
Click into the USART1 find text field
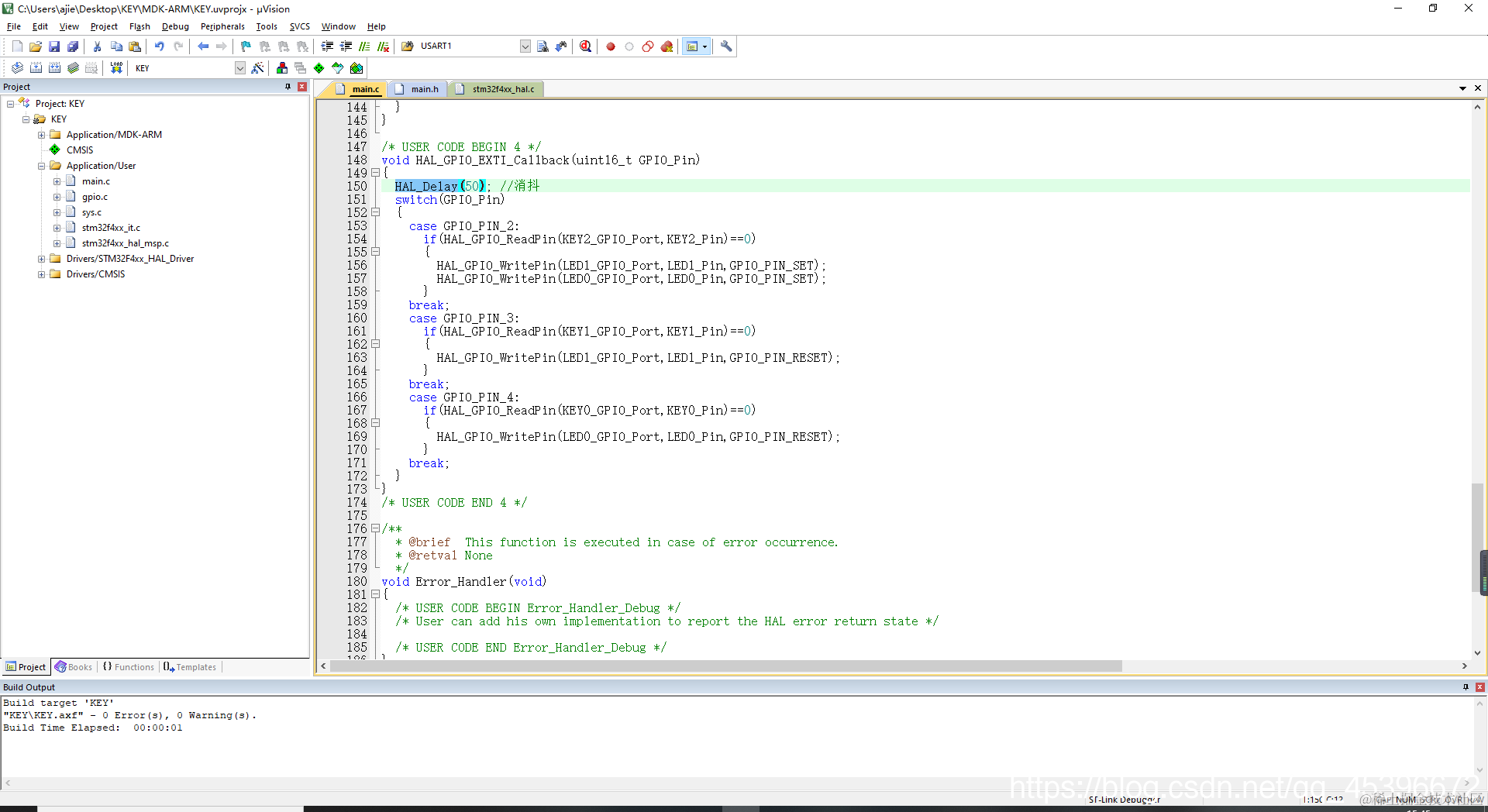click(468, 46)
